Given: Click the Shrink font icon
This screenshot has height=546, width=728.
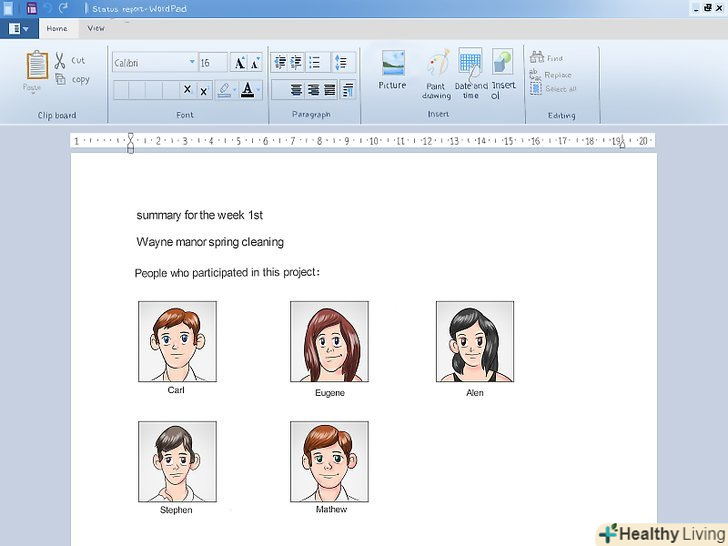Looking at the screenshot, I should click(x=255, y=62).
